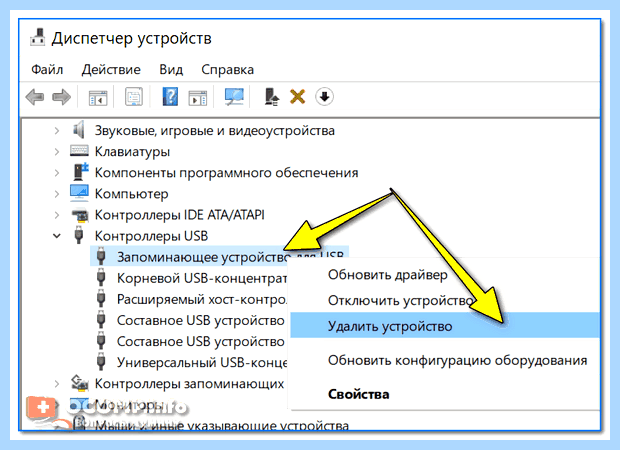Select Контроллеры IDE ATA/ATAPI label
The height and width of the screenshot is (450, 620).
click(x=180, y=215)
